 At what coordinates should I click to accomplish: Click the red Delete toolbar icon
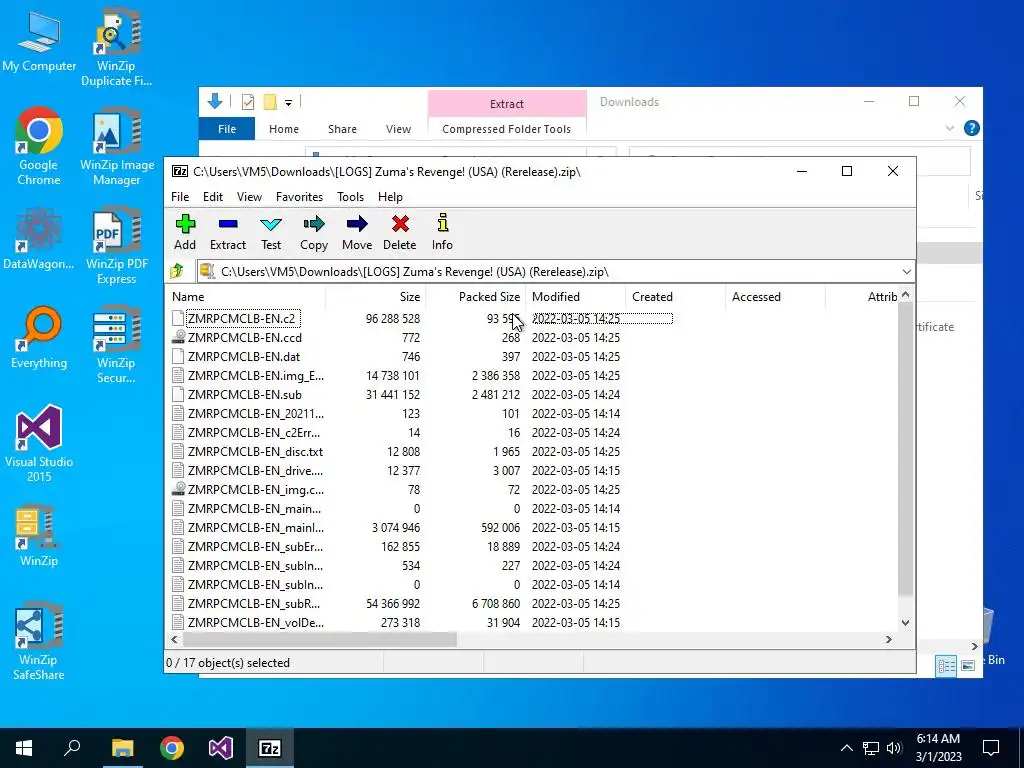400,232
